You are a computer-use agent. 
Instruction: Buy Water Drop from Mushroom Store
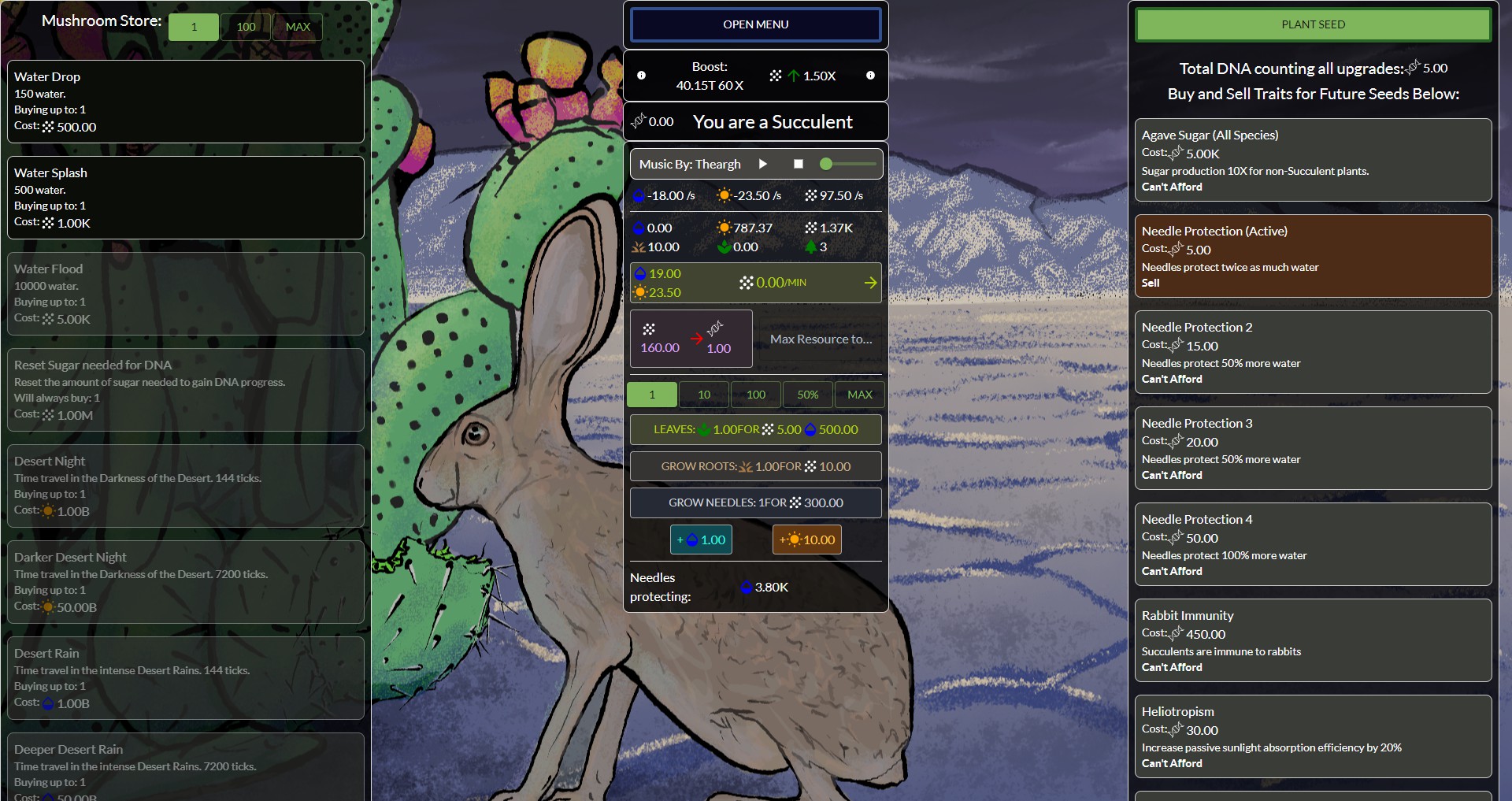click(x=186, y=102)
